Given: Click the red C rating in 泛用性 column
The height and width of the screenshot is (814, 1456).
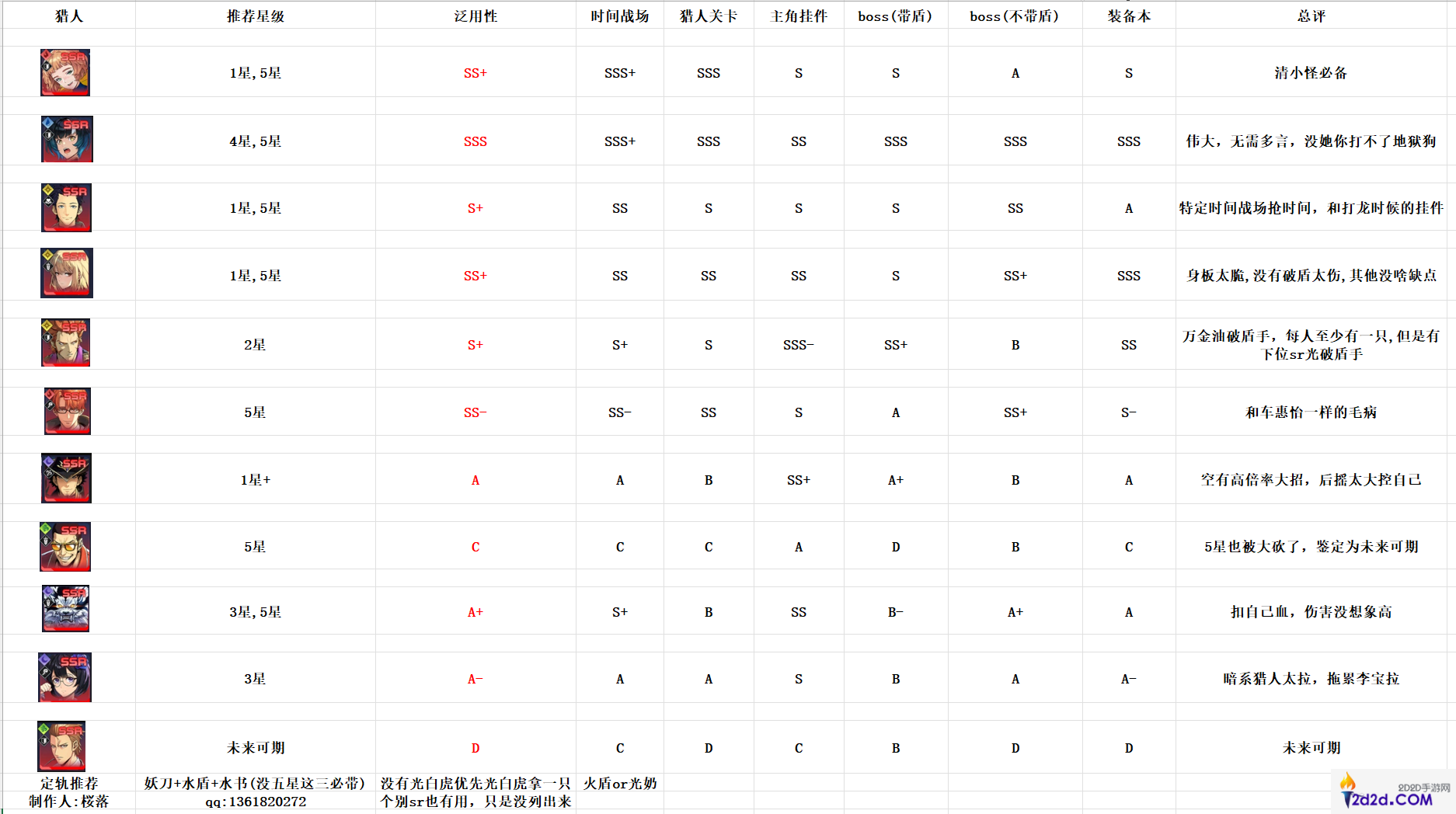Looking at the screenshot, I should 475,546.
